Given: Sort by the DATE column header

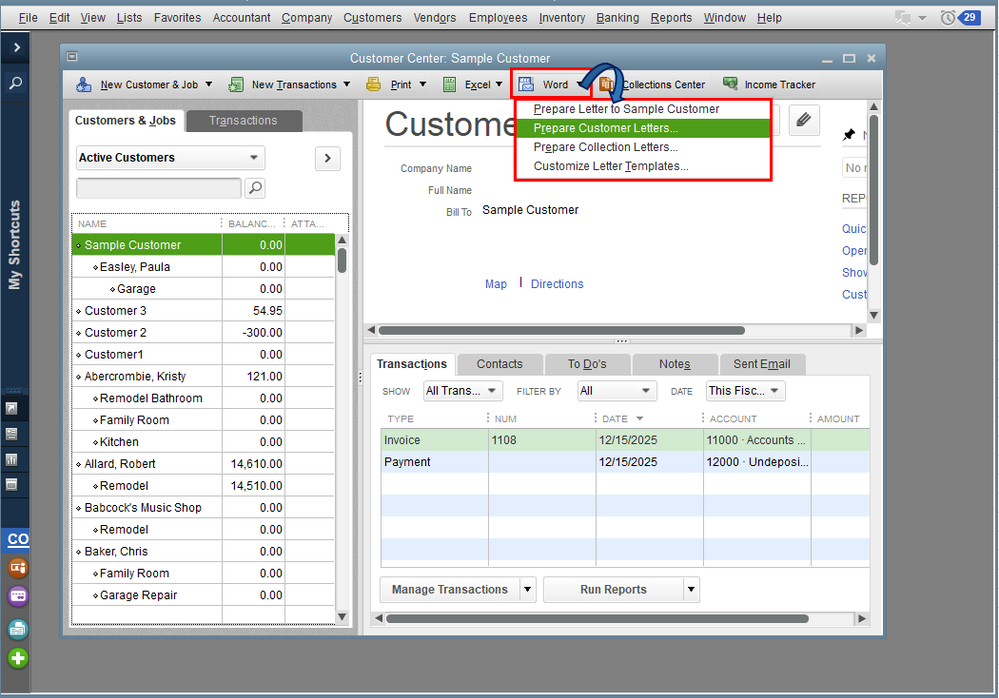Looking at the screenshot, I should (x=649, y=418).
